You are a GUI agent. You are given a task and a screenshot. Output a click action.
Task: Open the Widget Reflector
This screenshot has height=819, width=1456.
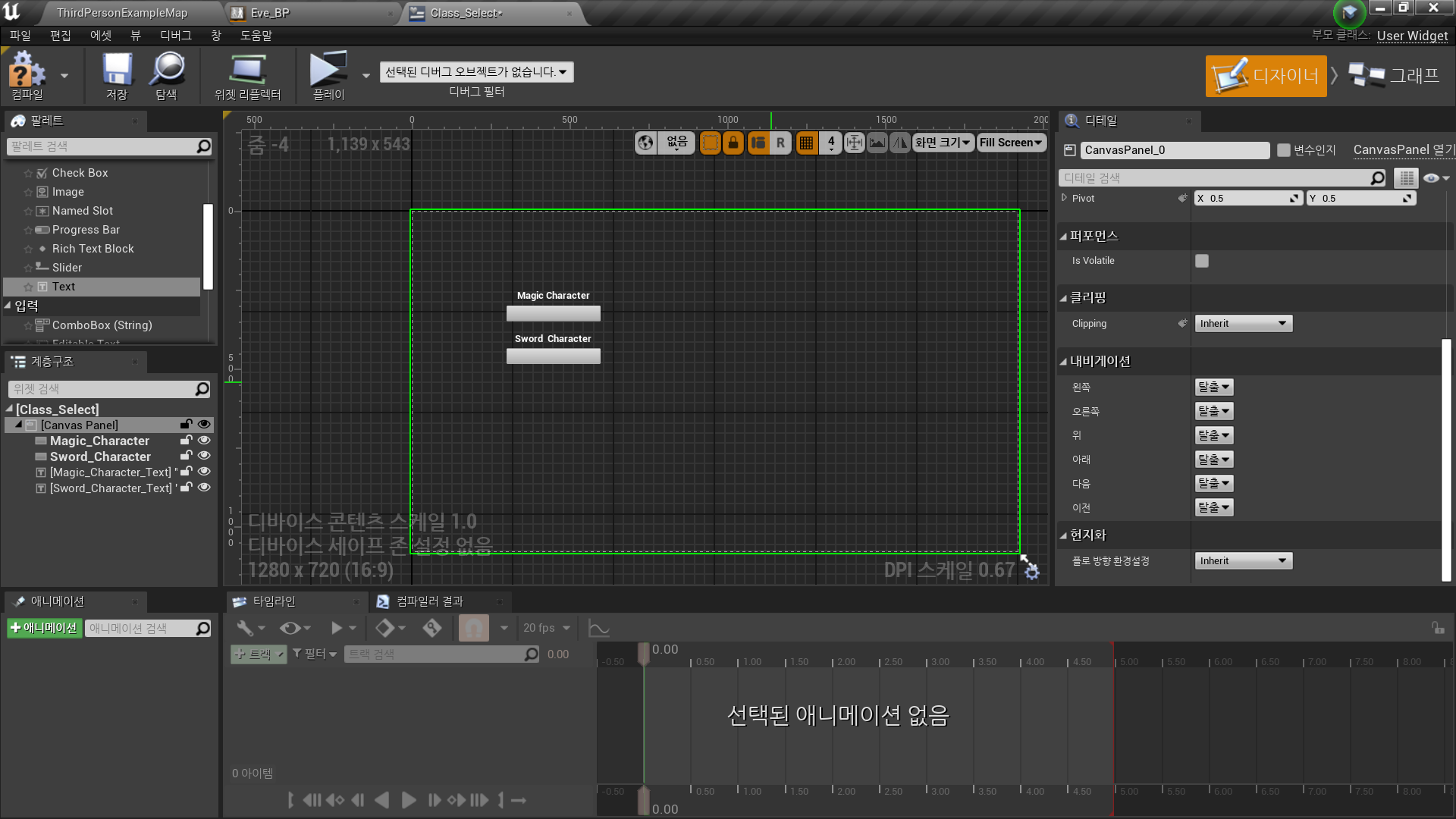pos(248,74)
